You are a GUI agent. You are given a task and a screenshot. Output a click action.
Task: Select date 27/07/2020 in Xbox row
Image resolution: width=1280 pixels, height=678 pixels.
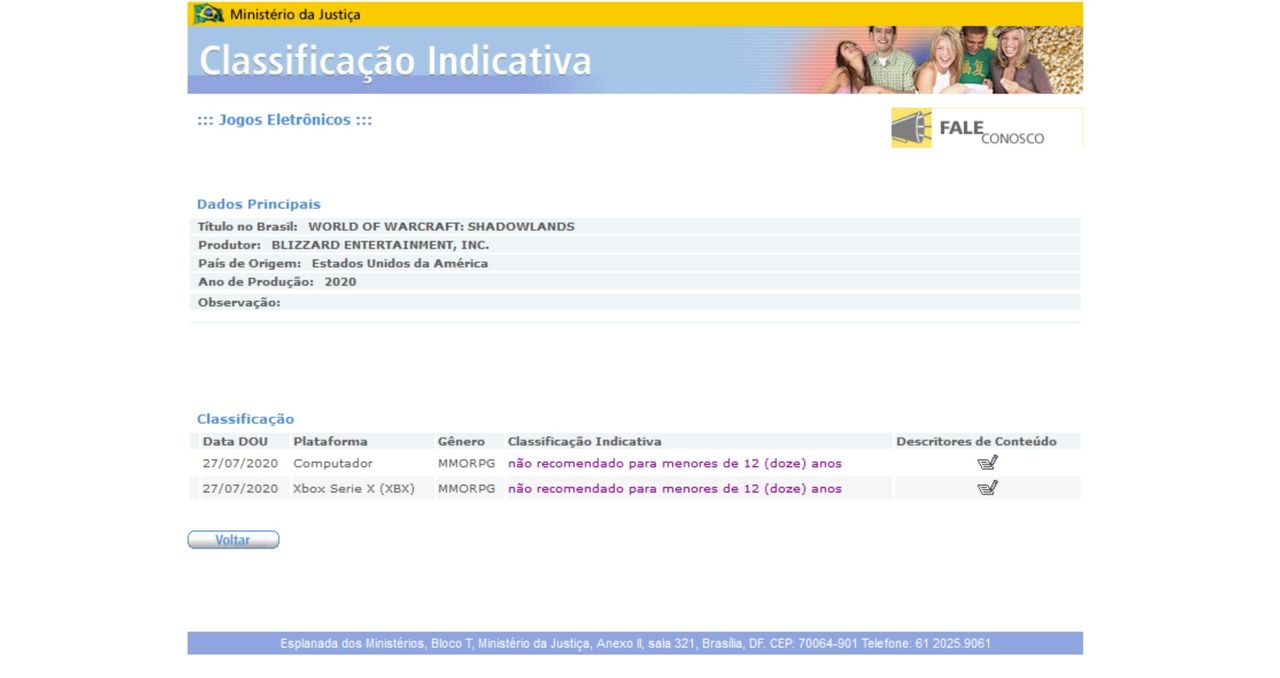click(x=240, y=488)
